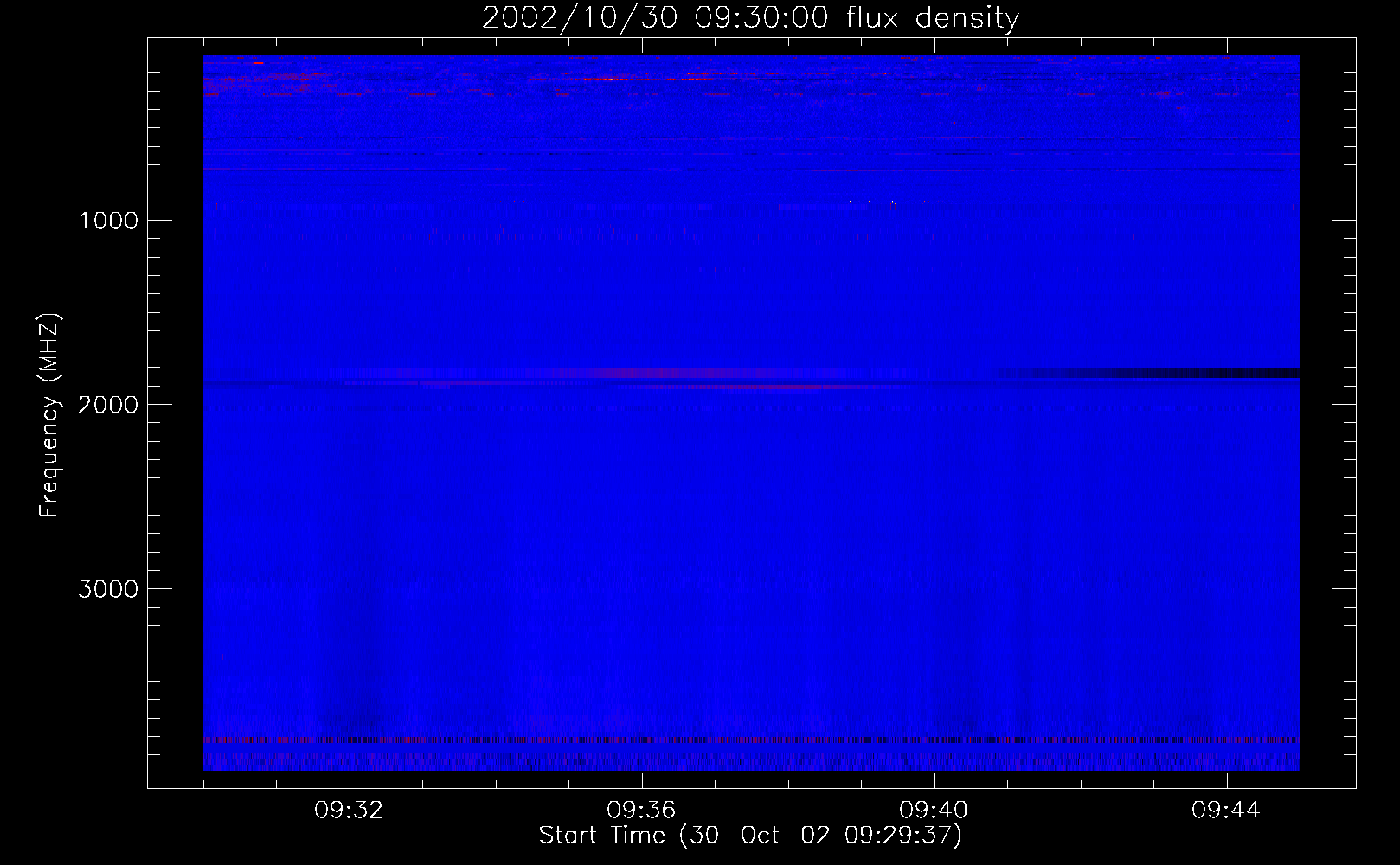1400x865 pixels.
Task: Click the 2000 frequency tick label
Action: click(x=108, y=405)
